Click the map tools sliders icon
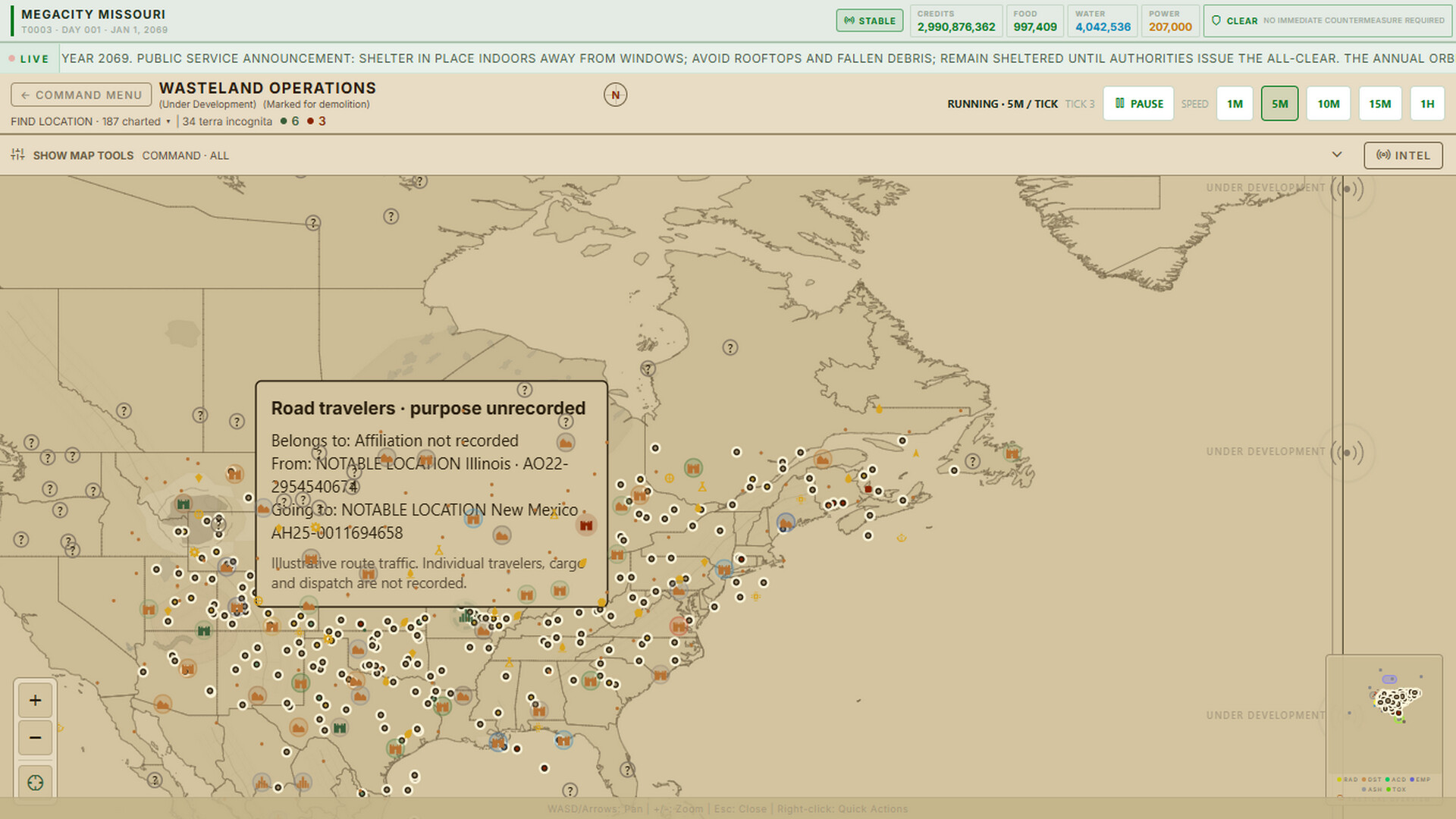This screenshot has width=1456, height=819. 17,155
